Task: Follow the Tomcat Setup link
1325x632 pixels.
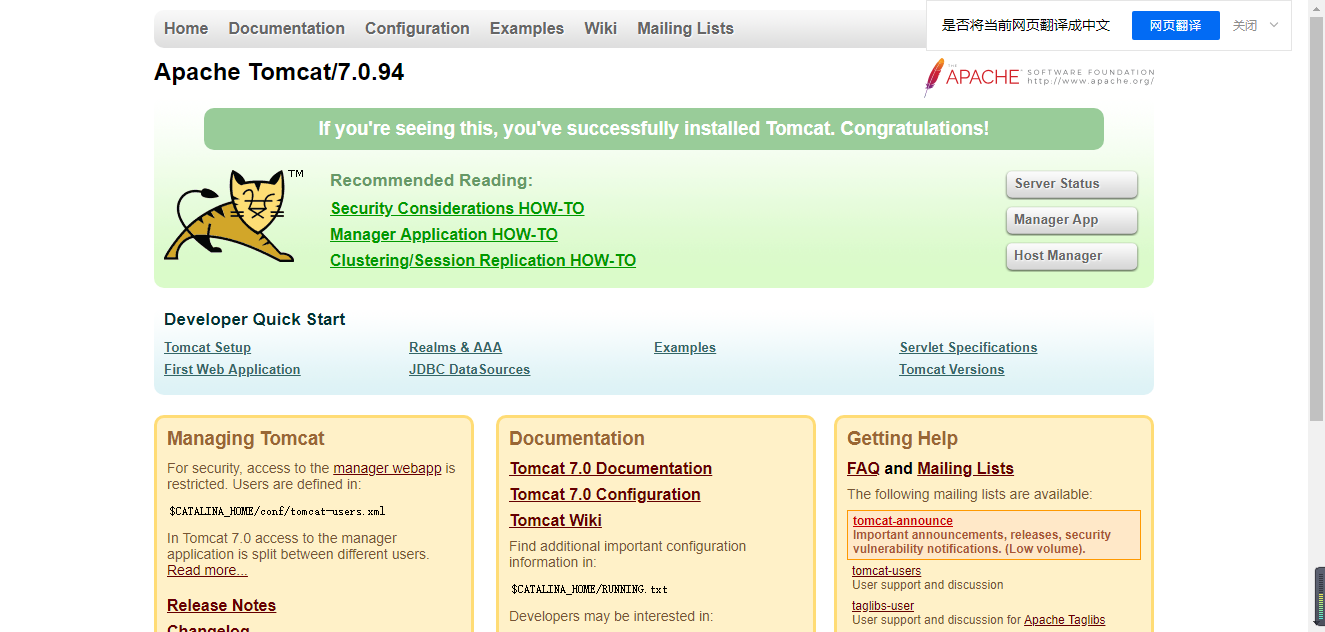Action: tap(208, 347)
